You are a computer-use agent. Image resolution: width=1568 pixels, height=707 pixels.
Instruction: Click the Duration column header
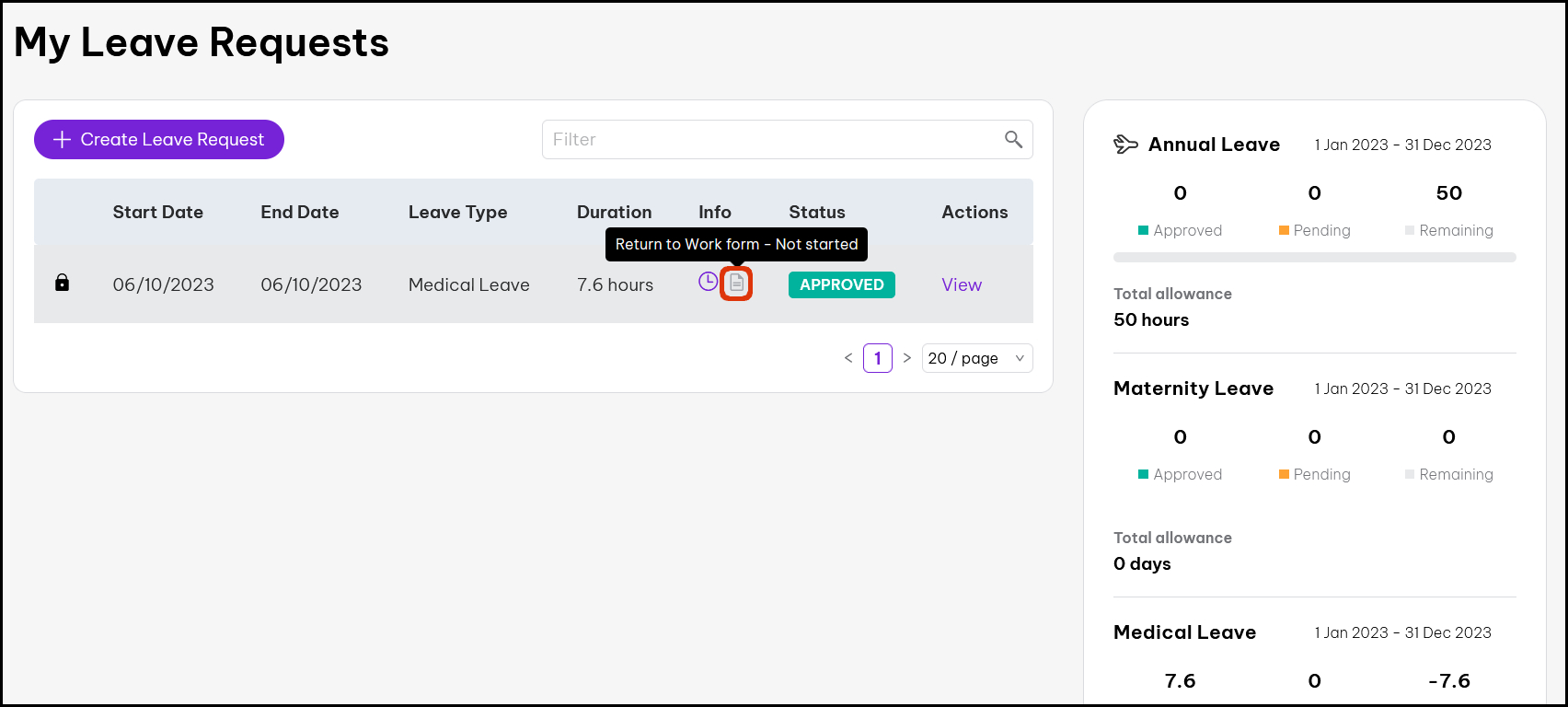[614, 212]
